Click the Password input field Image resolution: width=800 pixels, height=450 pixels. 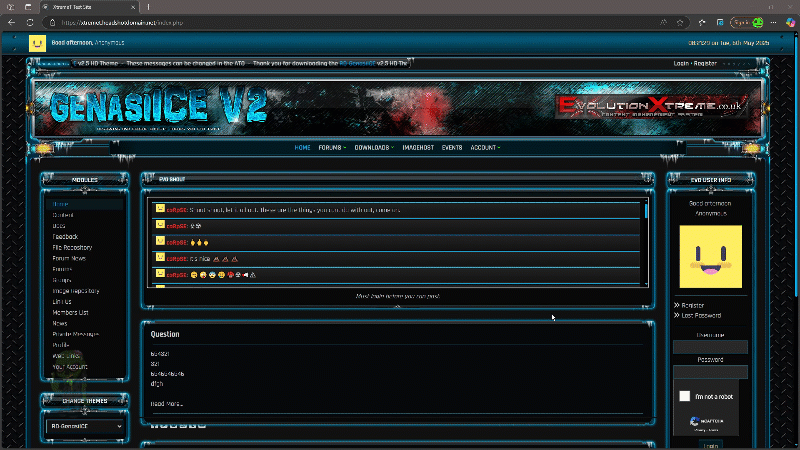(x=710, y=372)
